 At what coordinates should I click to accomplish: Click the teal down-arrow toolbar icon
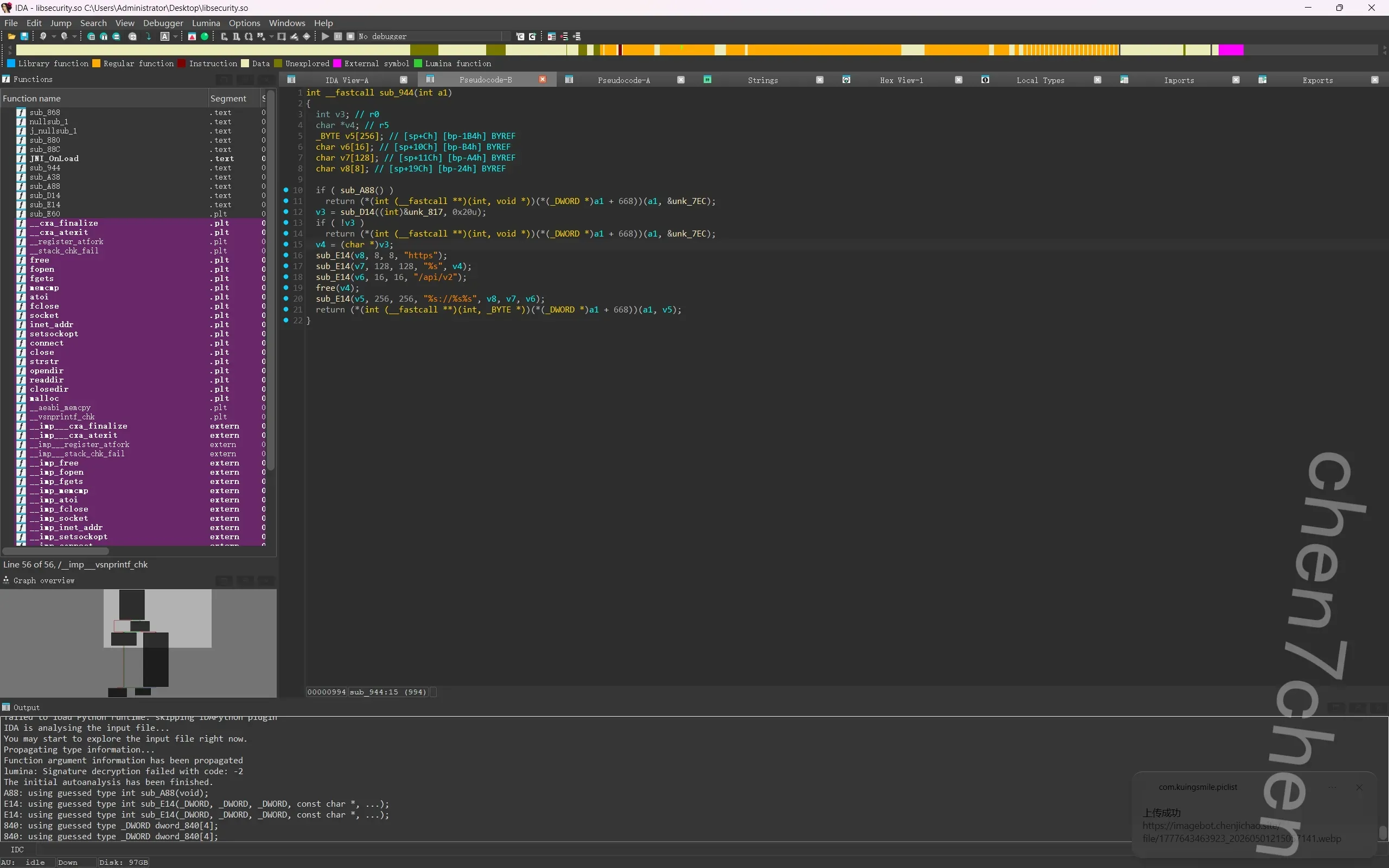149,36
